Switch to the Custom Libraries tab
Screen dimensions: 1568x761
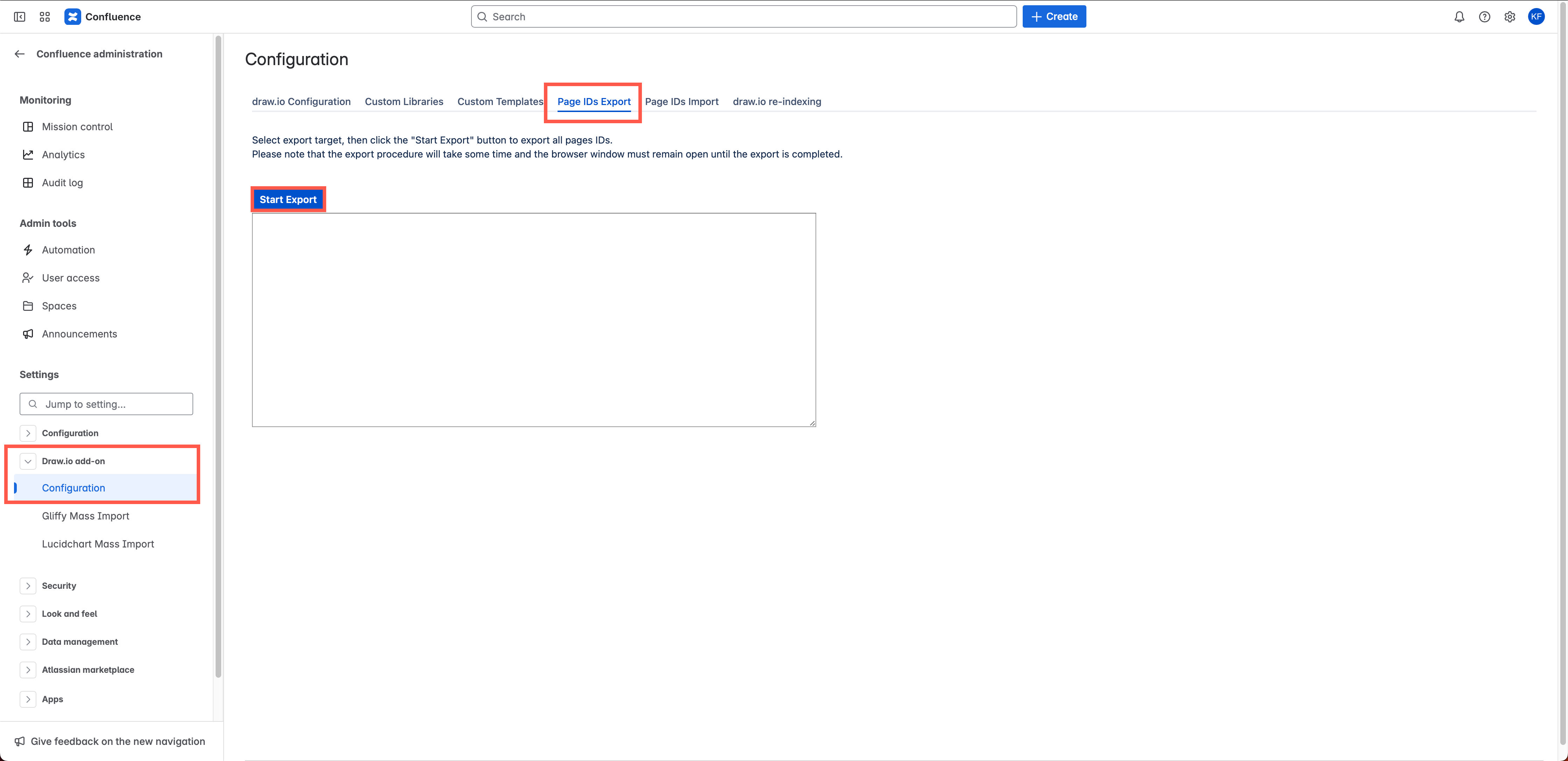[x=404, y=102]
